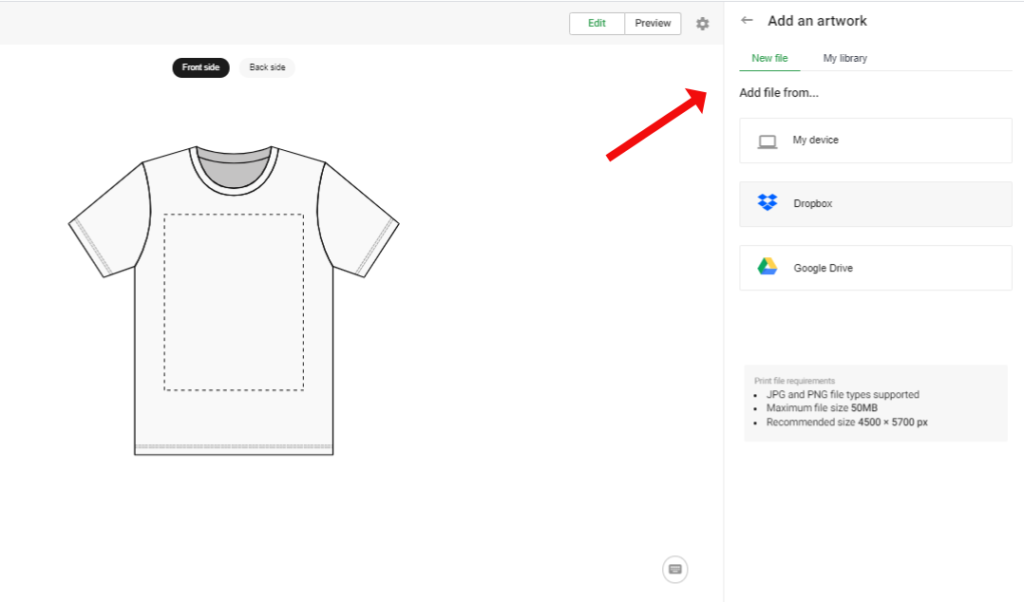Click the Print file requirements box
The width and height of the screenshot is (1024, 602).
(x=875, y=402)
